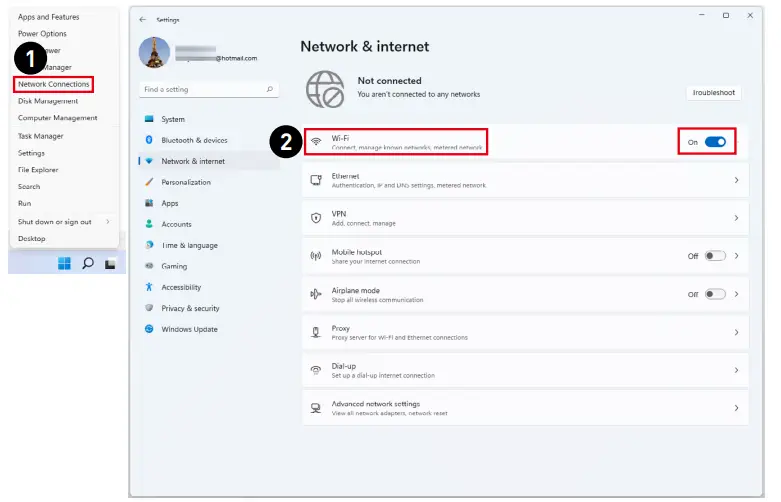Viewport: 781px width, 502px height.
Task: Click the Find a setting search box
Action: 203,89
